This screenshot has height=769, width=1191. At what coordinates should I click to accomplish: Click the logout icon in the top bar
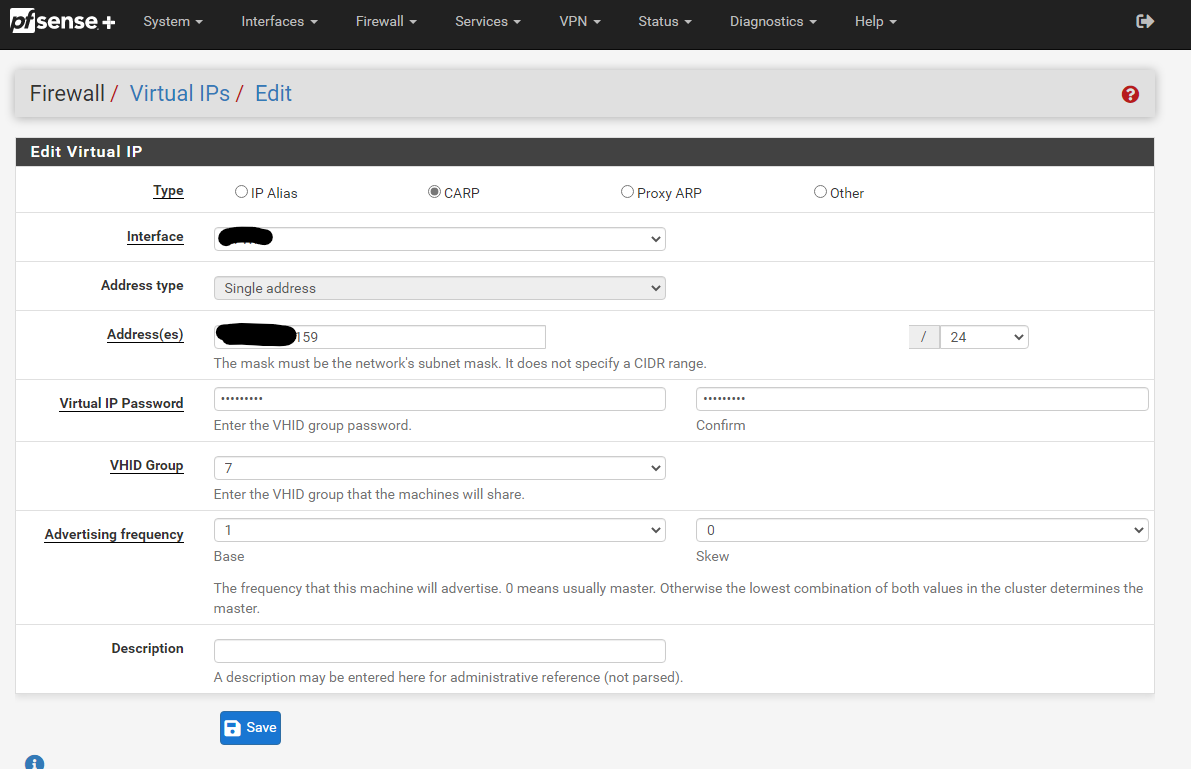tap(1144, 20)
